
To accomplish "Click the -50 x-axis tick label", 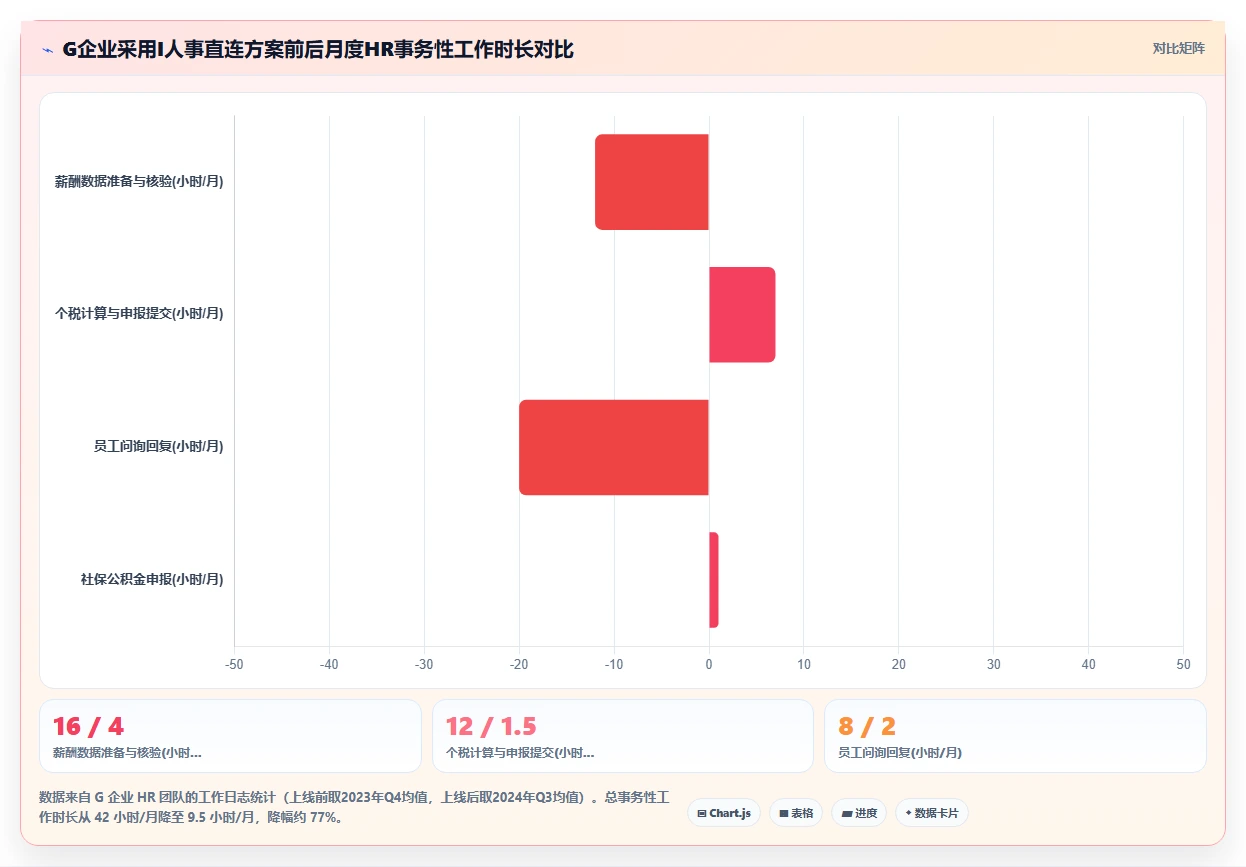I will pos(234,664).
